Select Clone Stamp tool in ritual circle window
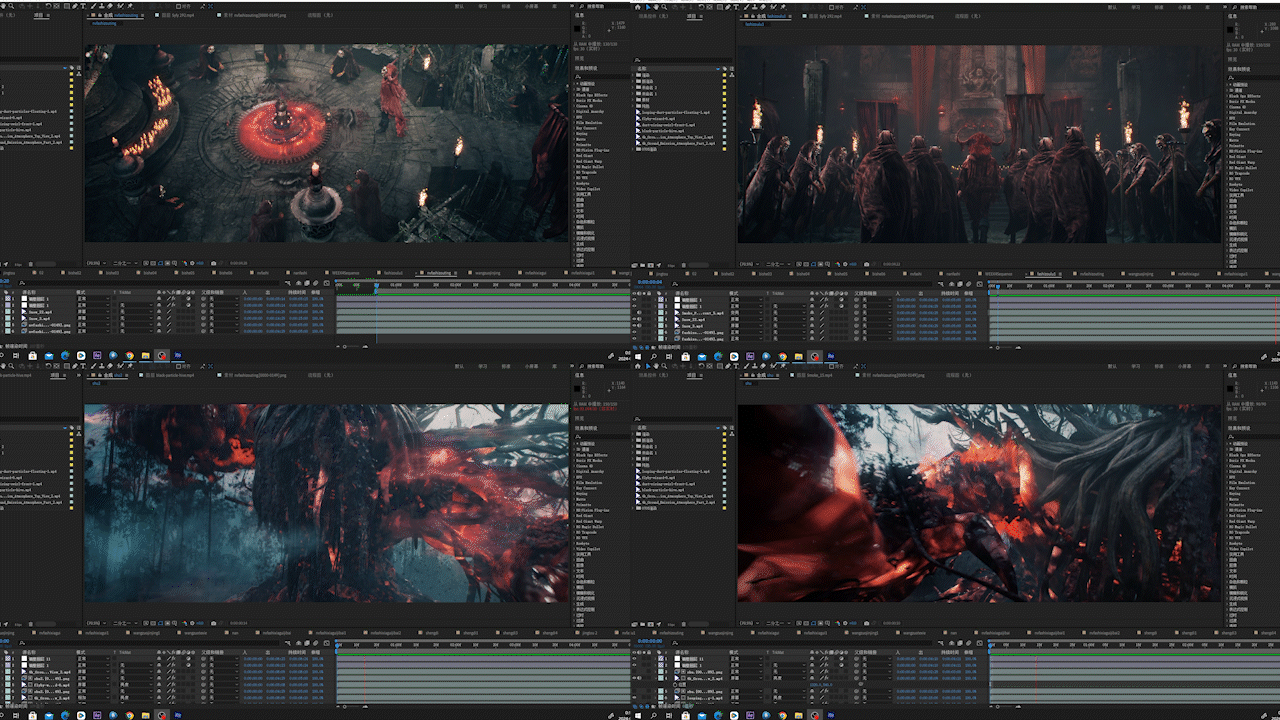The height and width of the screenshot is (720, 1280). (x=101, y=6)
